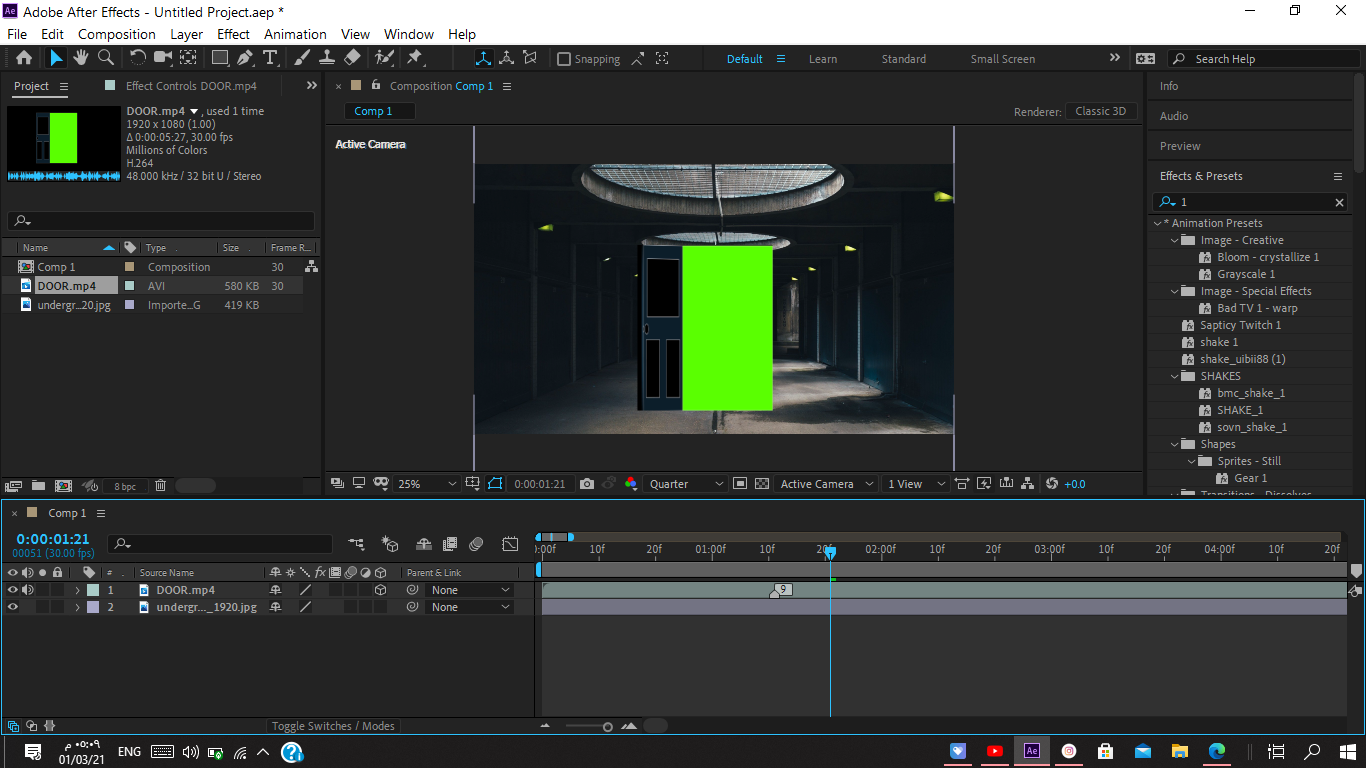Switch to Effect Controls DOOR.mp4 tab

tap(190, 86)
